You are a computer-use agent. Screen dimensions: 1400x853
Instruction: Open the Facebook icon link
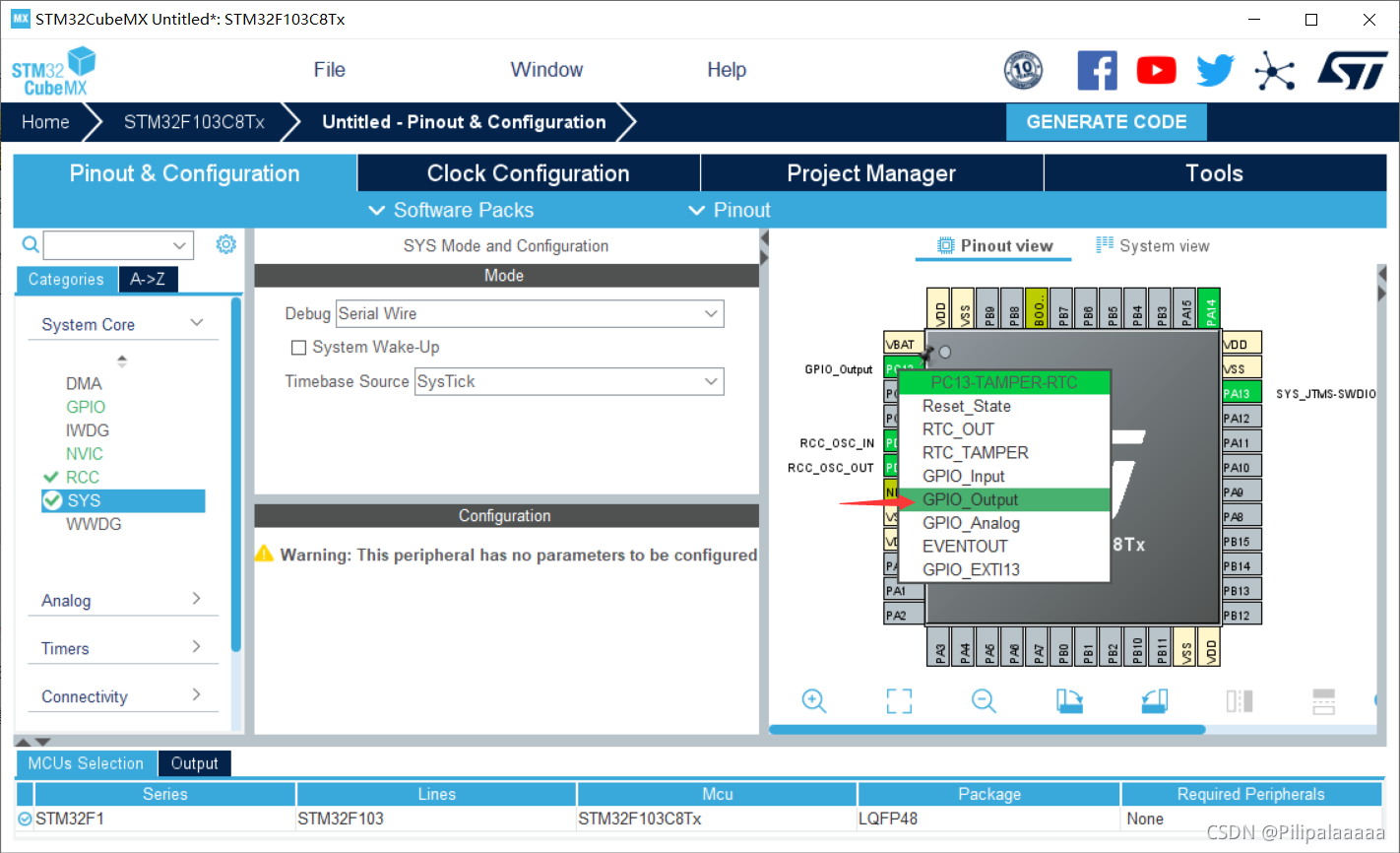[x=1097, y=70]
